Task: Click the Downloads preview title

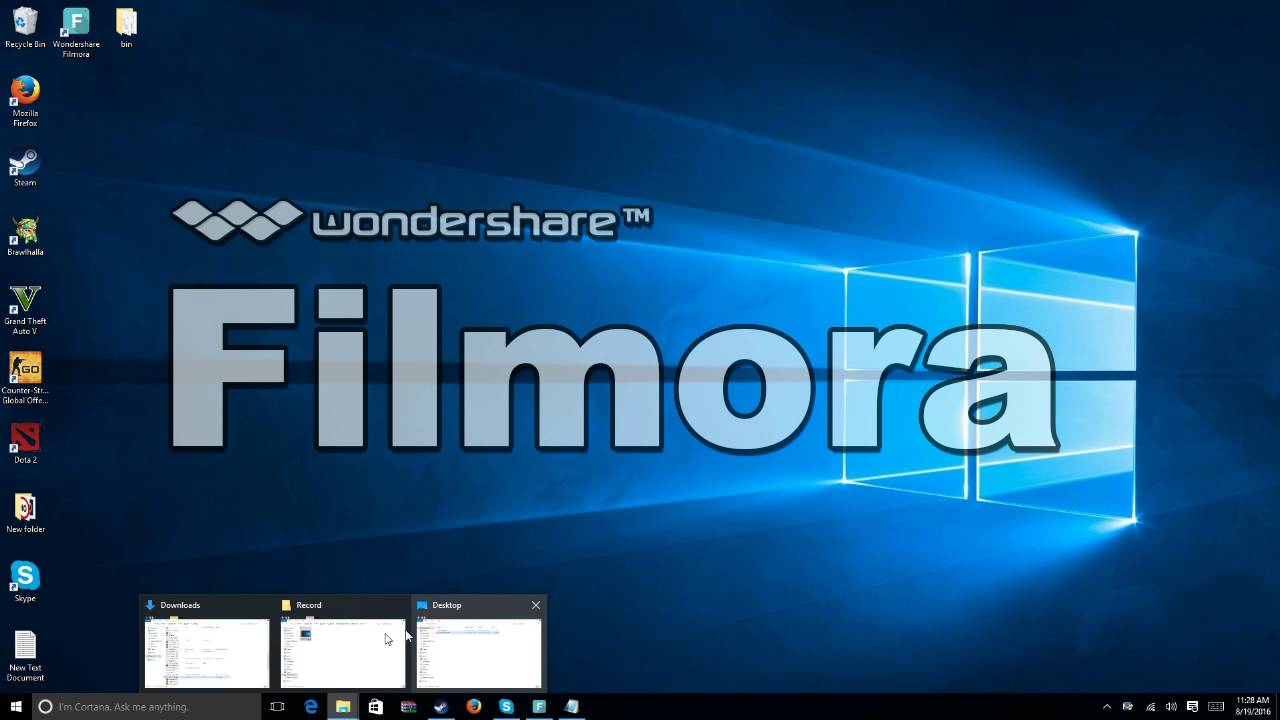Action: pyautogui.click(x=180, y=605)
